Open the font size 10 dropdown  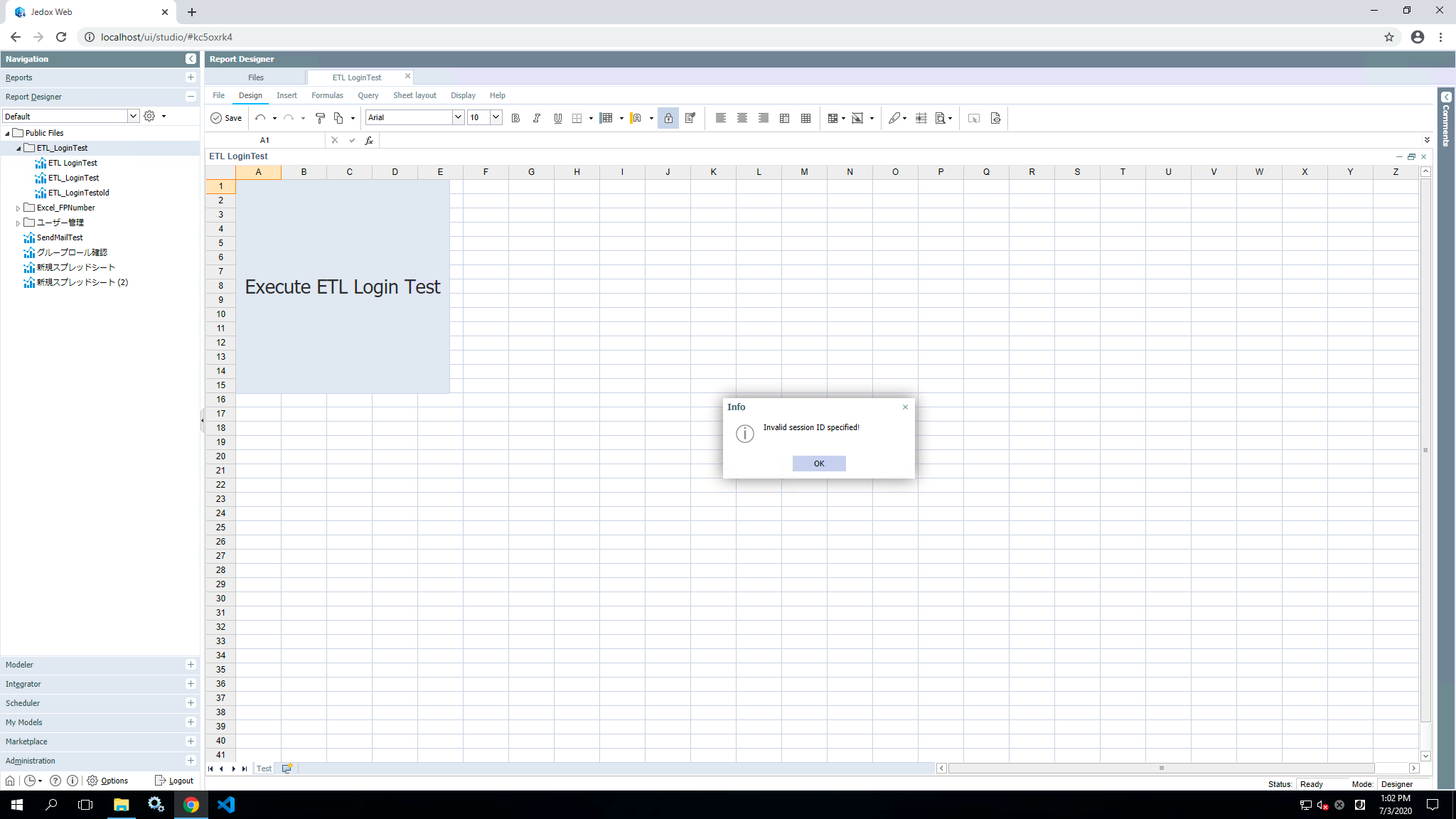coord(496,117)
